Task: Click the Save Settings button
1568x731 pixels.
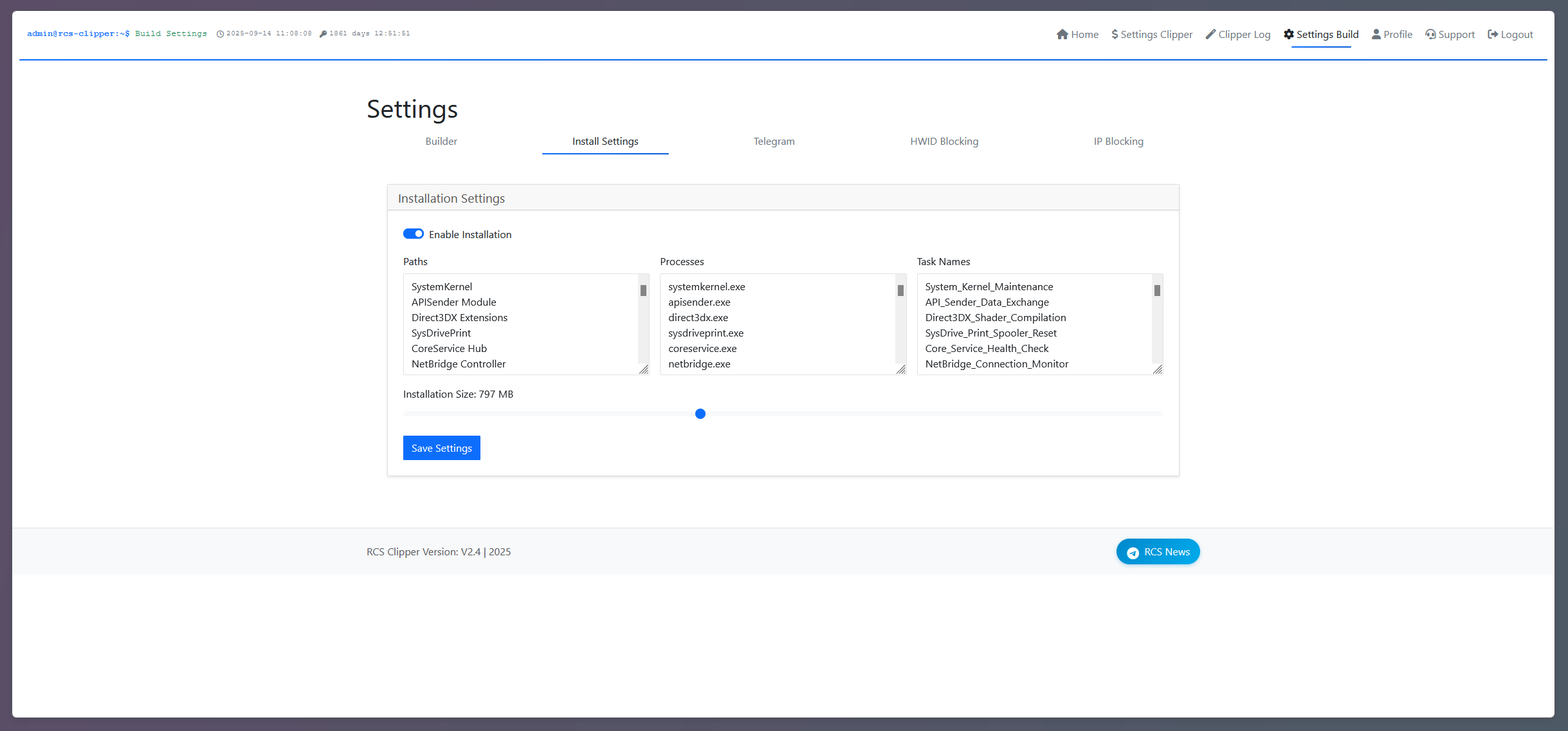Action: click(x=442, y=448)
